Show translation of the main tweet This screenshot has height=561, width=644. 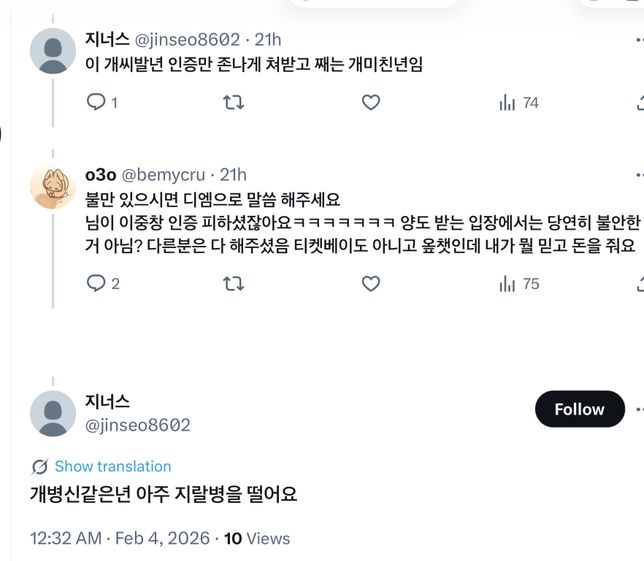pos(112,466)
